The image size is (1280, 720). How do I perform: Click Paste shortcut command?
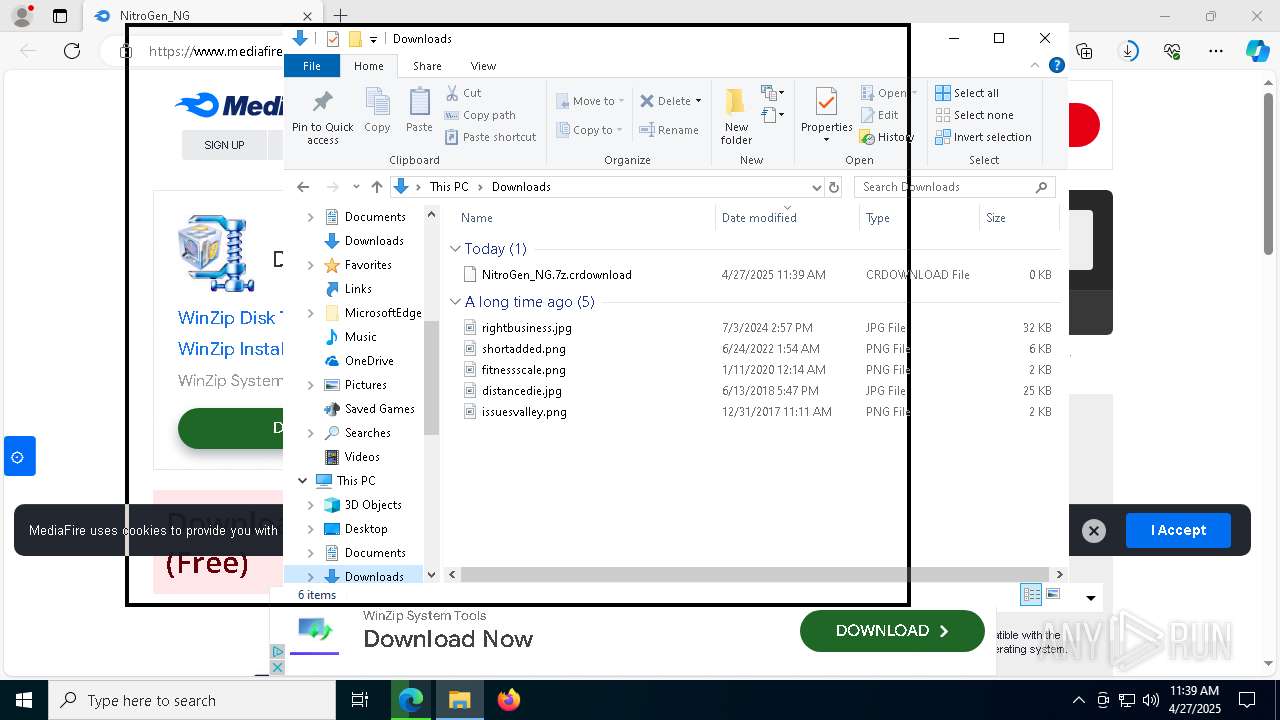(x=490, y=137)
